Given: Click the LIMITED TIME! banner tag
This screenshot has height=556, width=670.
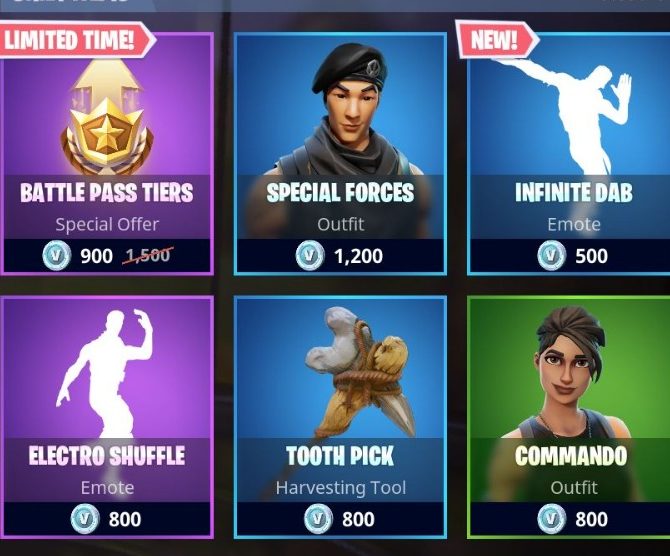Looking at the screenshot, I should point(76,39).
